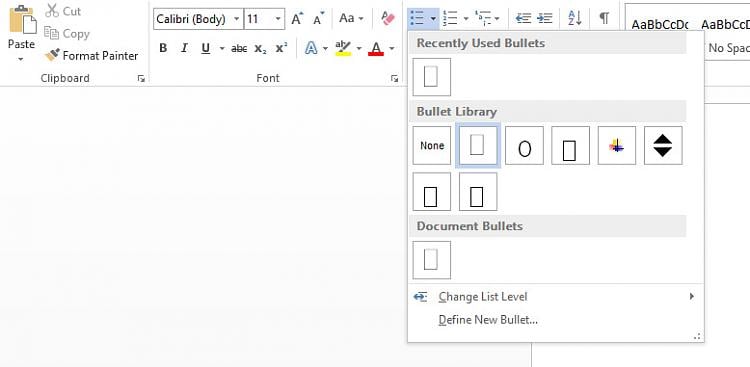750x367 pixels.
Task: Toggle superscript formatting
Action: click(x=281, y=48)
